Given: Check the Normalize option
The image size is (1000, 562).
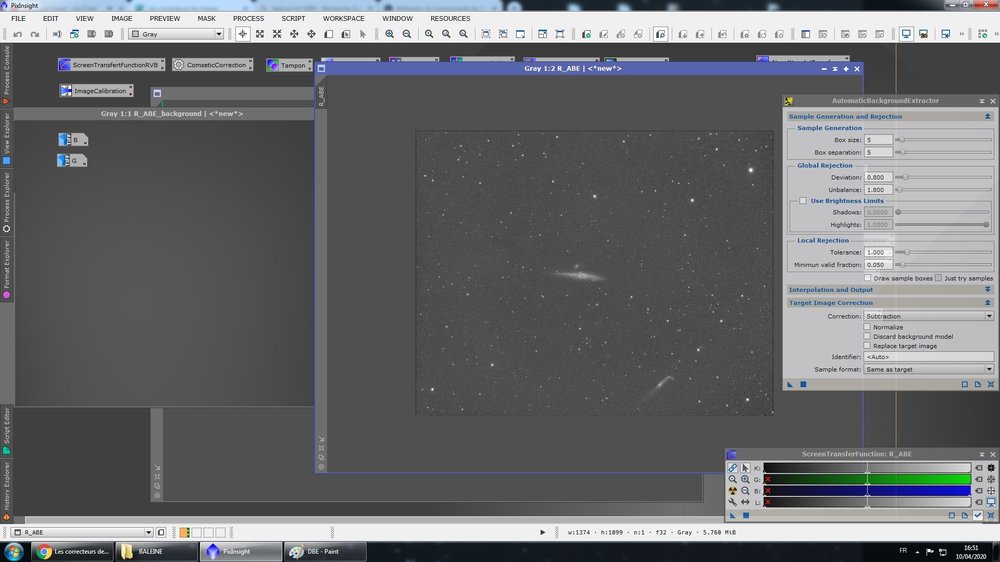Looking at the screenshot, I should coord(867,327).
